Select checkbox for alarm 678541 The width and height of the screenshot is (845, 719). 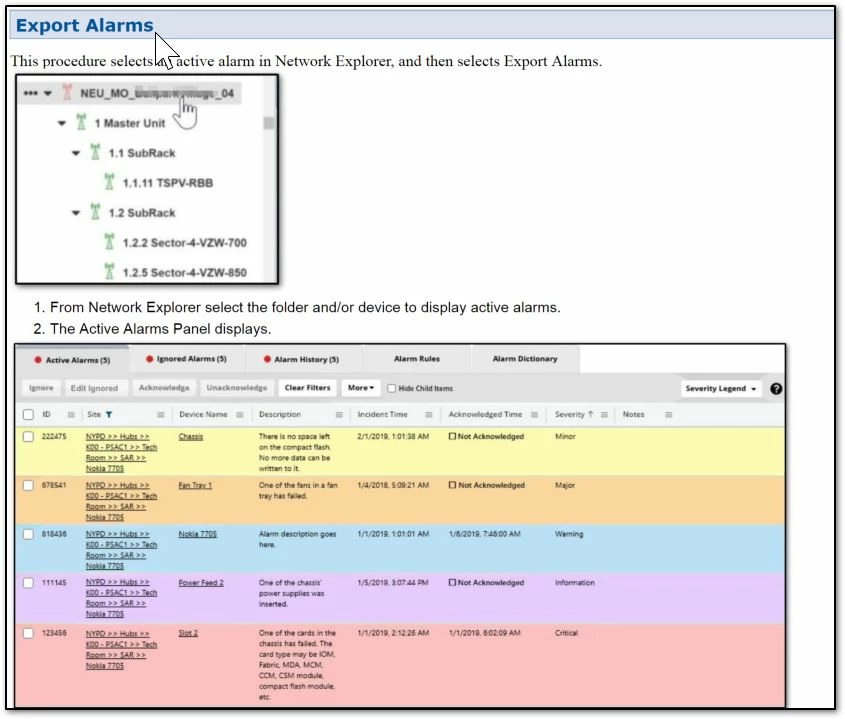click(29, 486)
